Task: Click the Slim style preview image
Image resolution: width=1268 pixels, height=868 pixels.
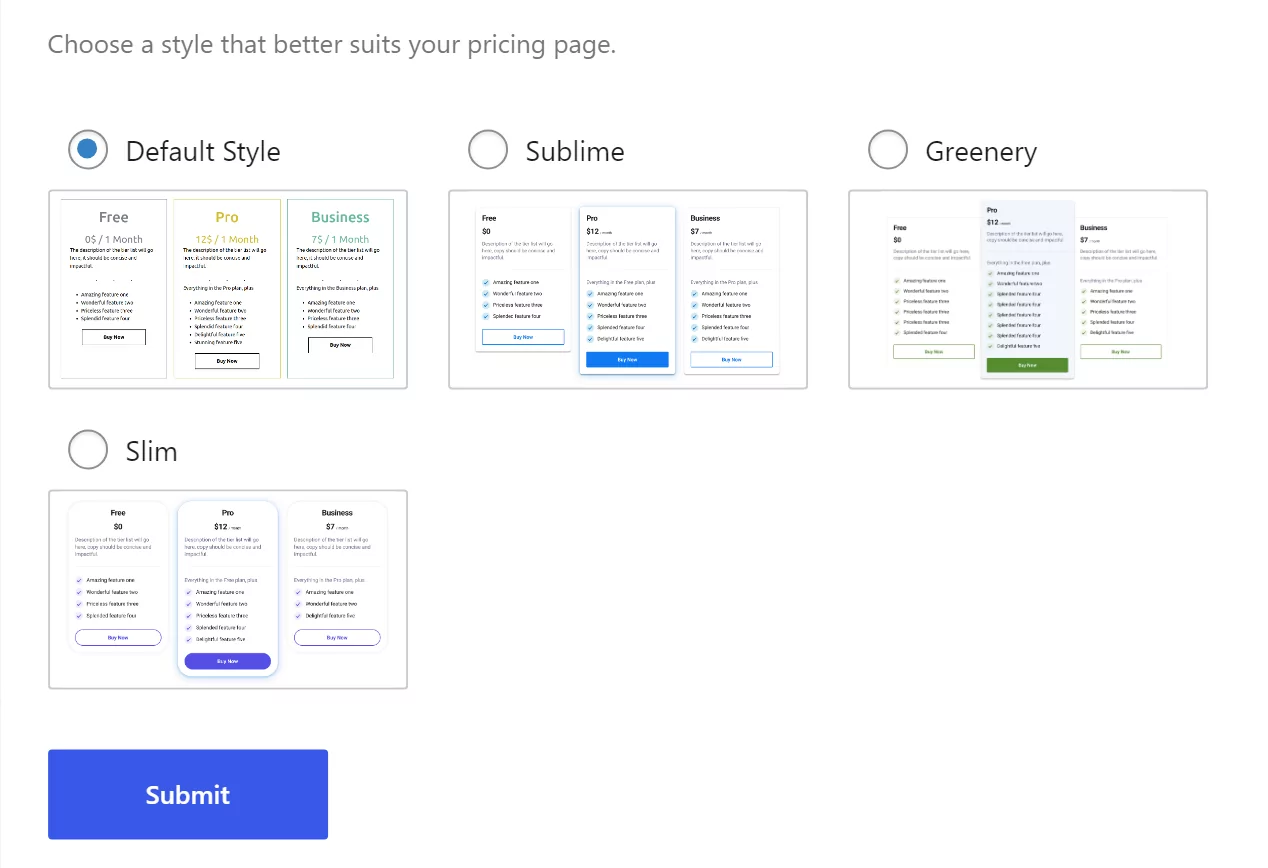Action: (x=228, y=589)
